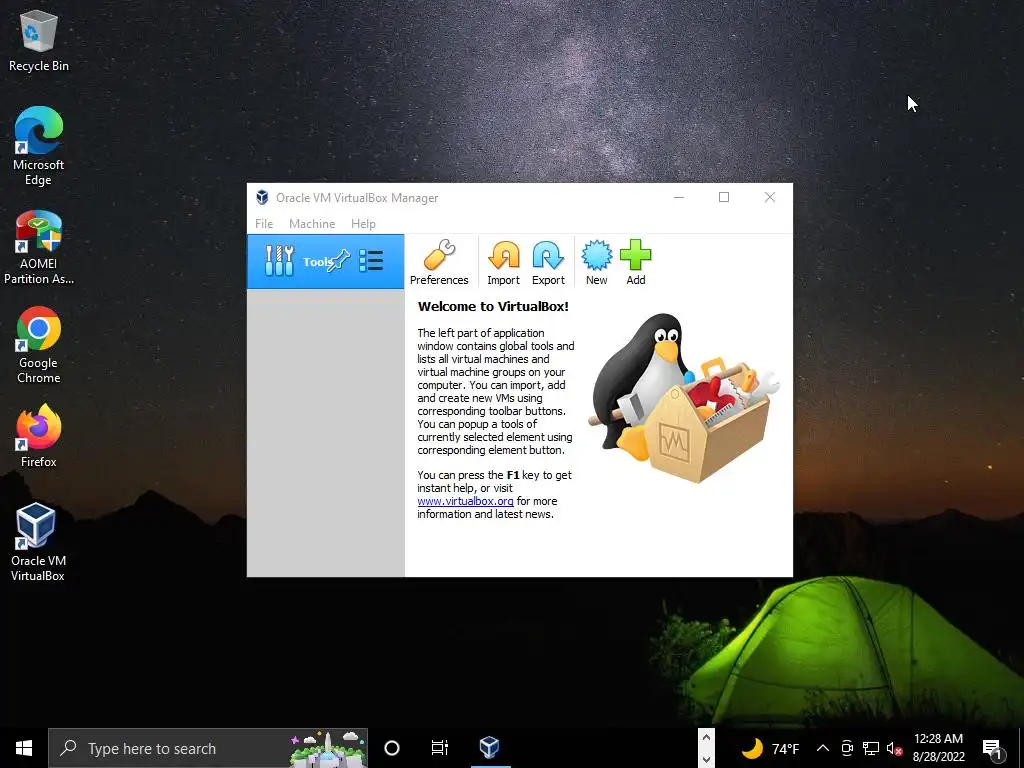
Task: Select the Tools item in left pane
Action: [325, 261]
